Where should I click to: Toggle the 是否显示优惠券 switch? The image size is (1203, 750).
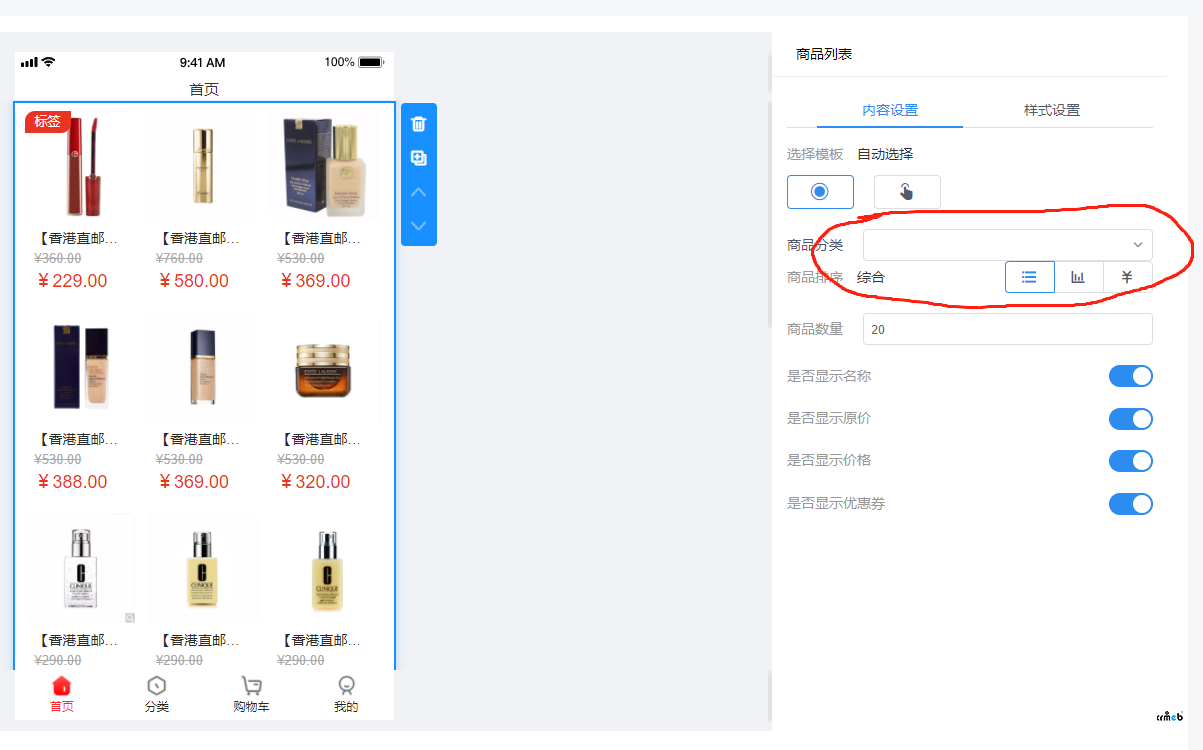[x=1131, y=503]
